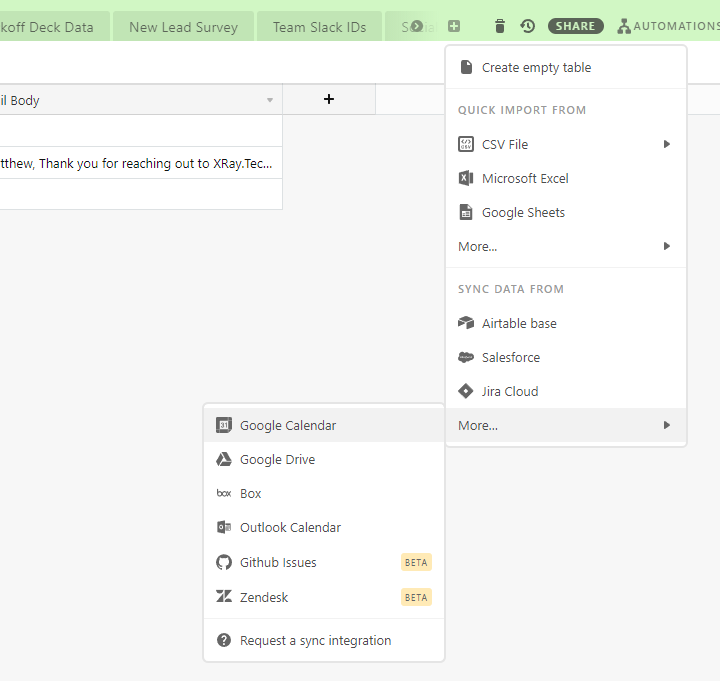Click the AUTOMATIONS label
Image resolution: width=720 pixels, height=681 pixels.
[x=676, y=26]
